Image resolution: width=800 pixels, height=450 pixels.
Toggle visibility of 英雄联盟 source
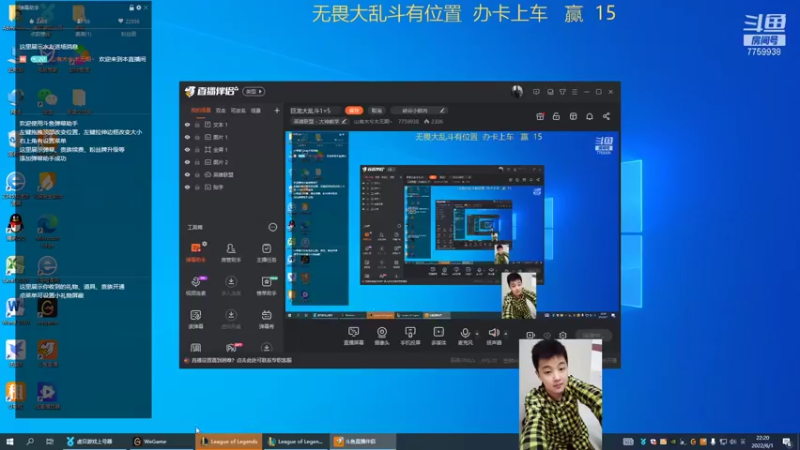[187, 174]
